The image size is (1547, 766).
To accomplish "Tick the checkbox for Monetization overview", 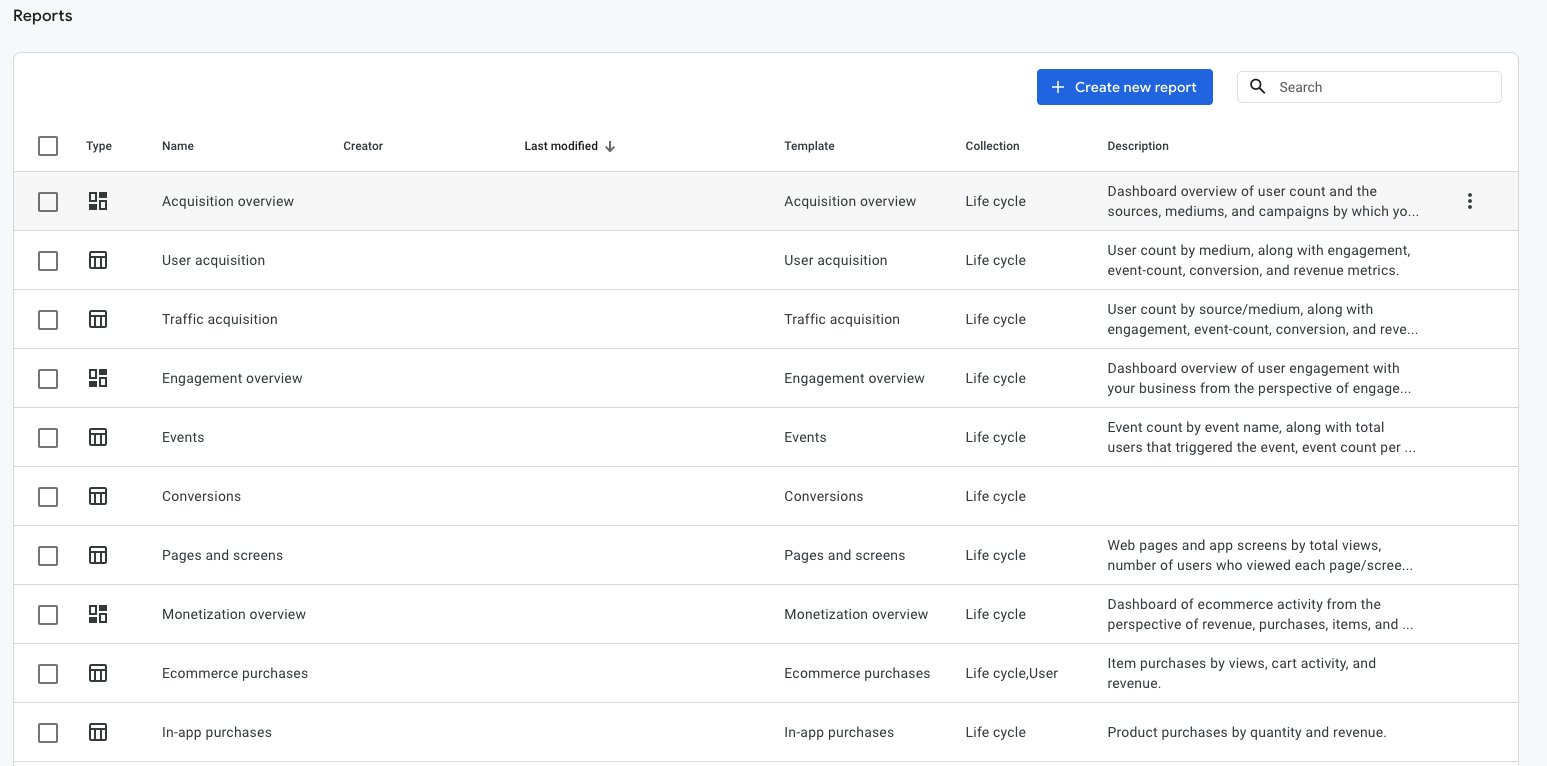I will tap(48, 614).
